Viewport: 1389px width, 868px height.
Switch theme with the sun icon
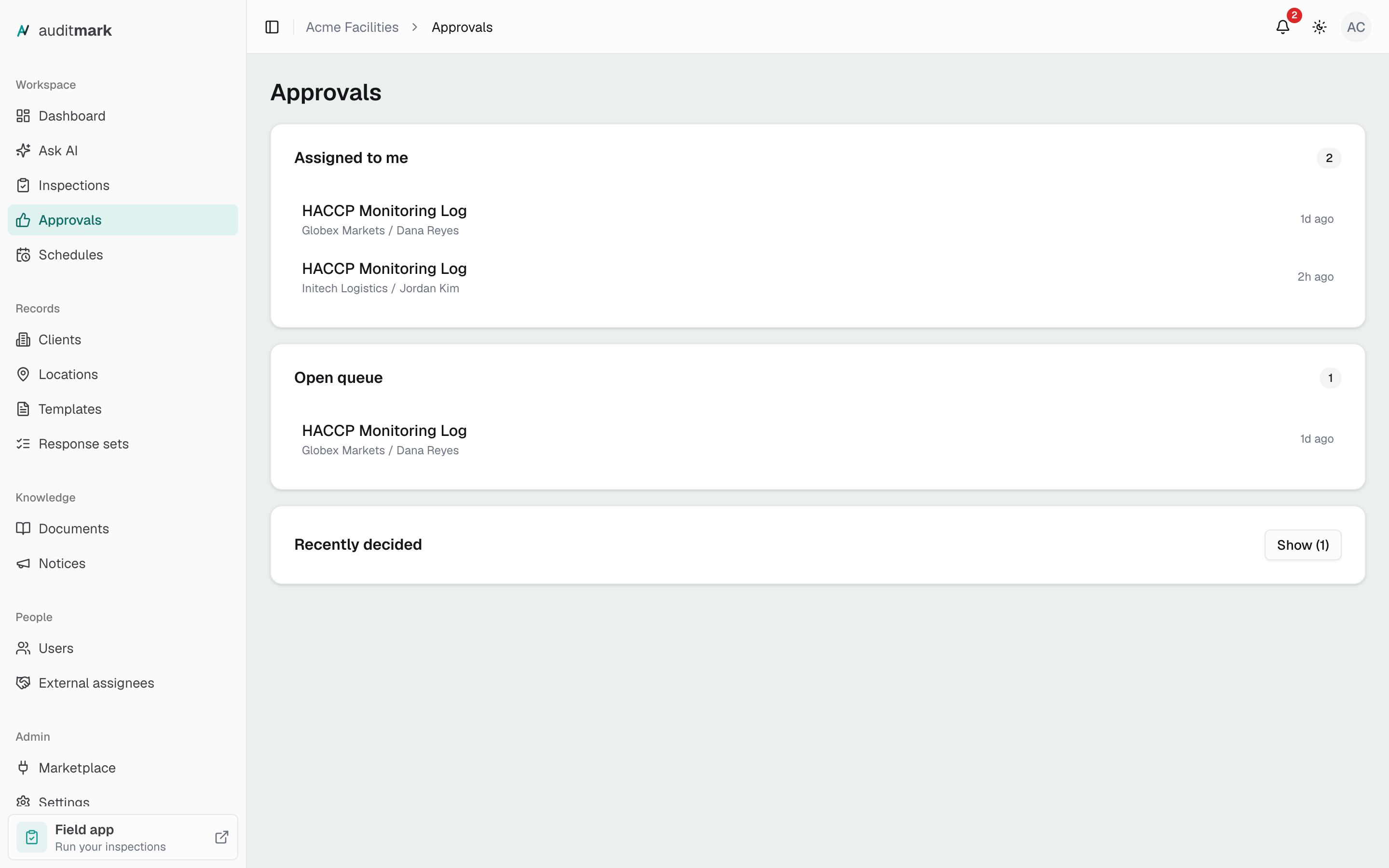click(x=1320, y=27)
